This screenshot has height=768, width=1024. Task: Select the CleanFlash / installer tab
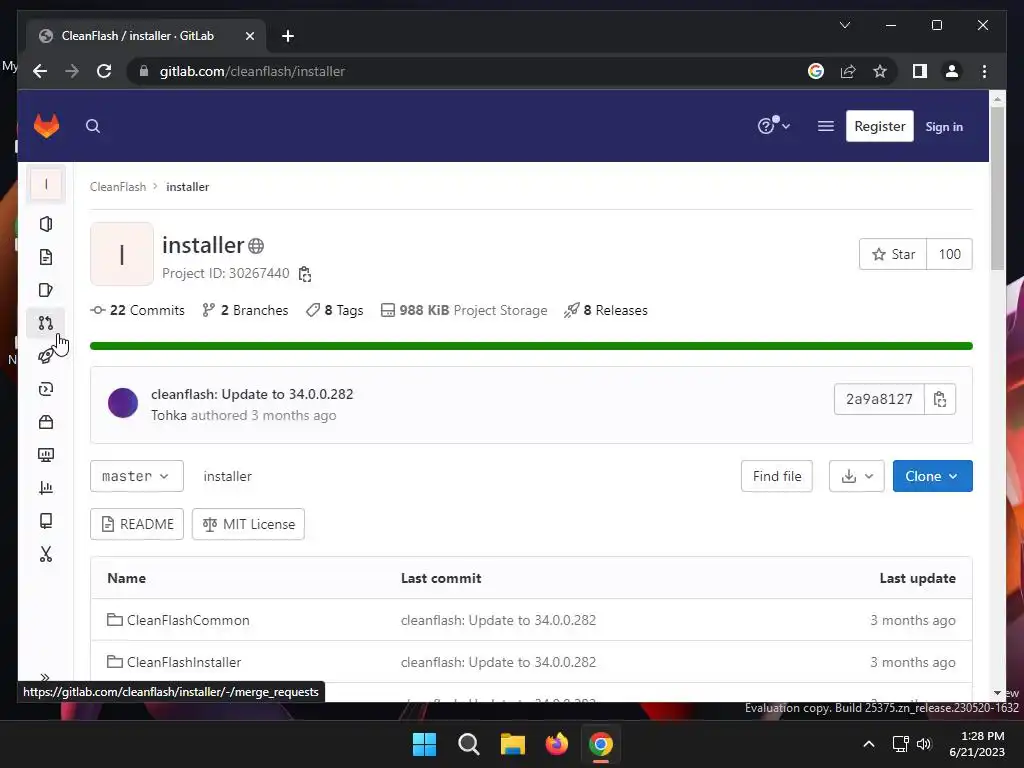coord(146,36)
